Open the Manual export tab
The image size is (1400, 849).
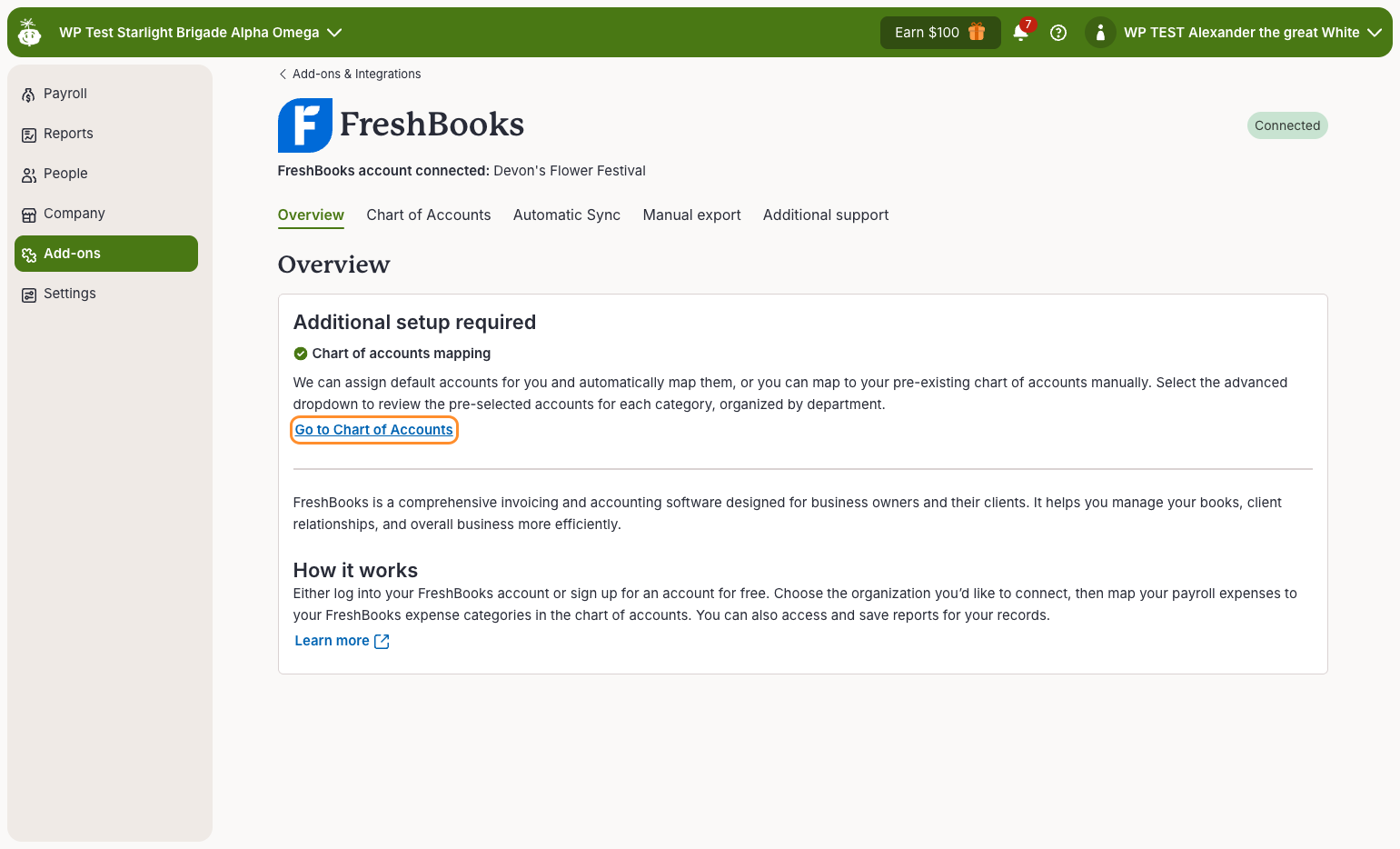tap(692, 215)
